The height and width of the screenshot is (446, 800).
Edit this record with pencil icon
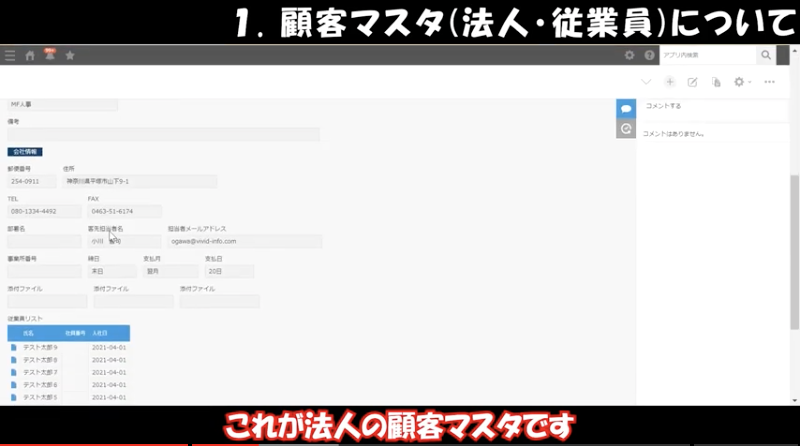click(x=693, y=82)
